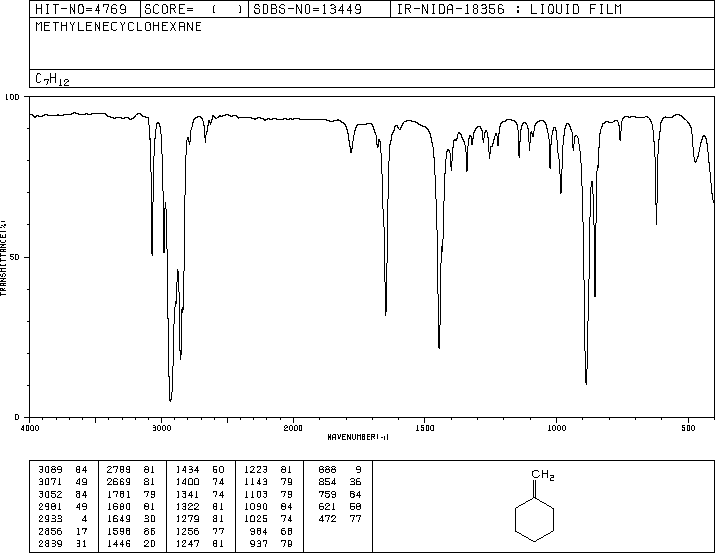Select the 3071 peak table entry

(63, 482)
